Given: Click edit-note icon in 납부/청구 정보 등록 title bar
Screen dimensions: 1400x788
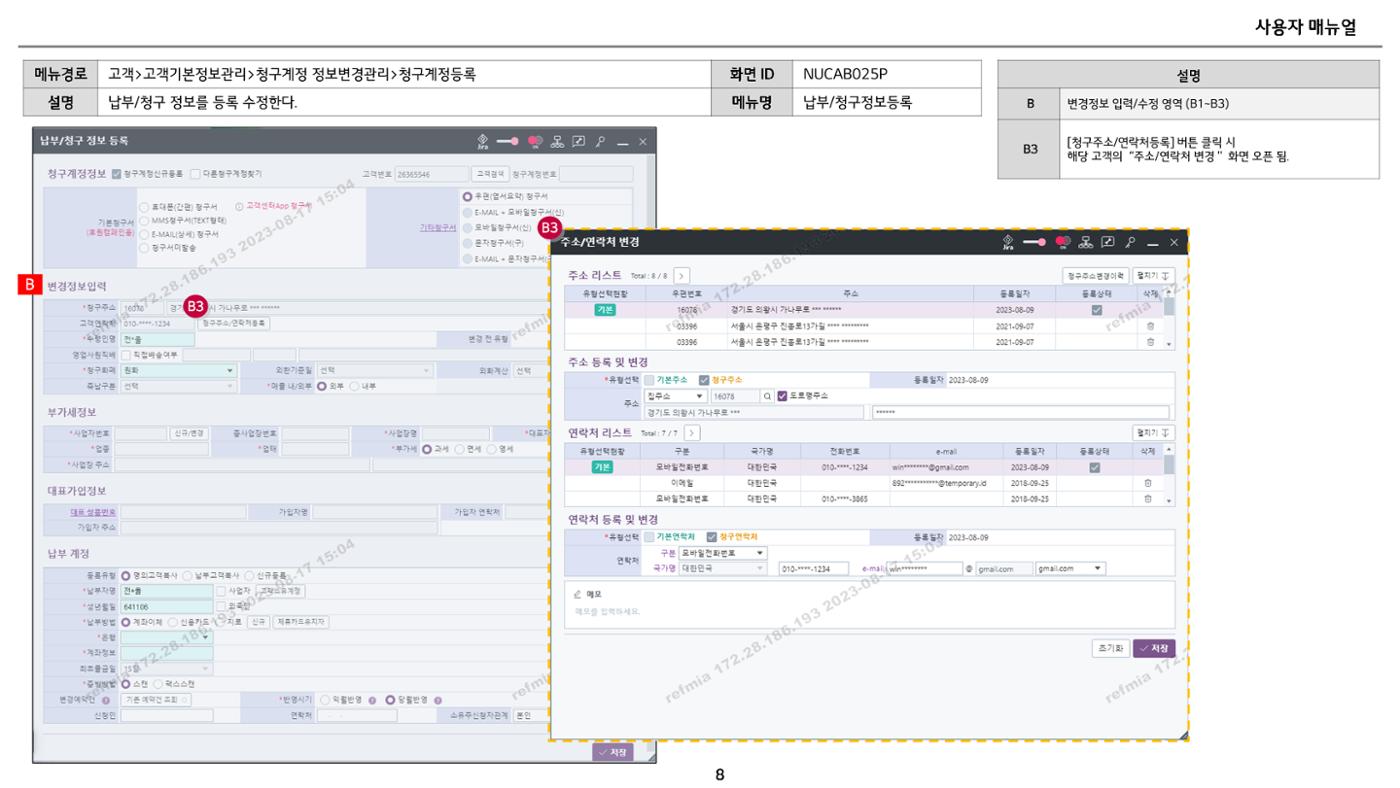Looking at the screenshot, I should point(578,142).
